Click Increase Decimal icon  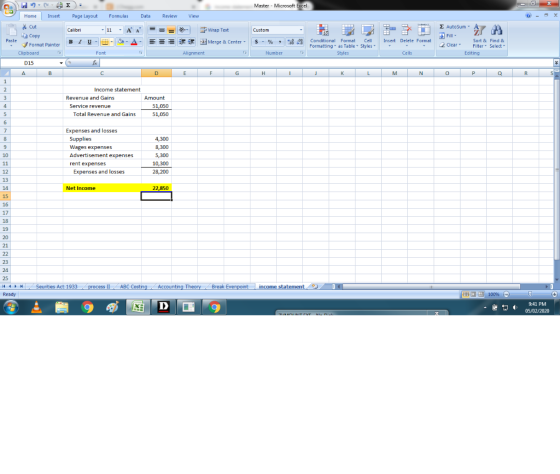(x=290, y=42)
